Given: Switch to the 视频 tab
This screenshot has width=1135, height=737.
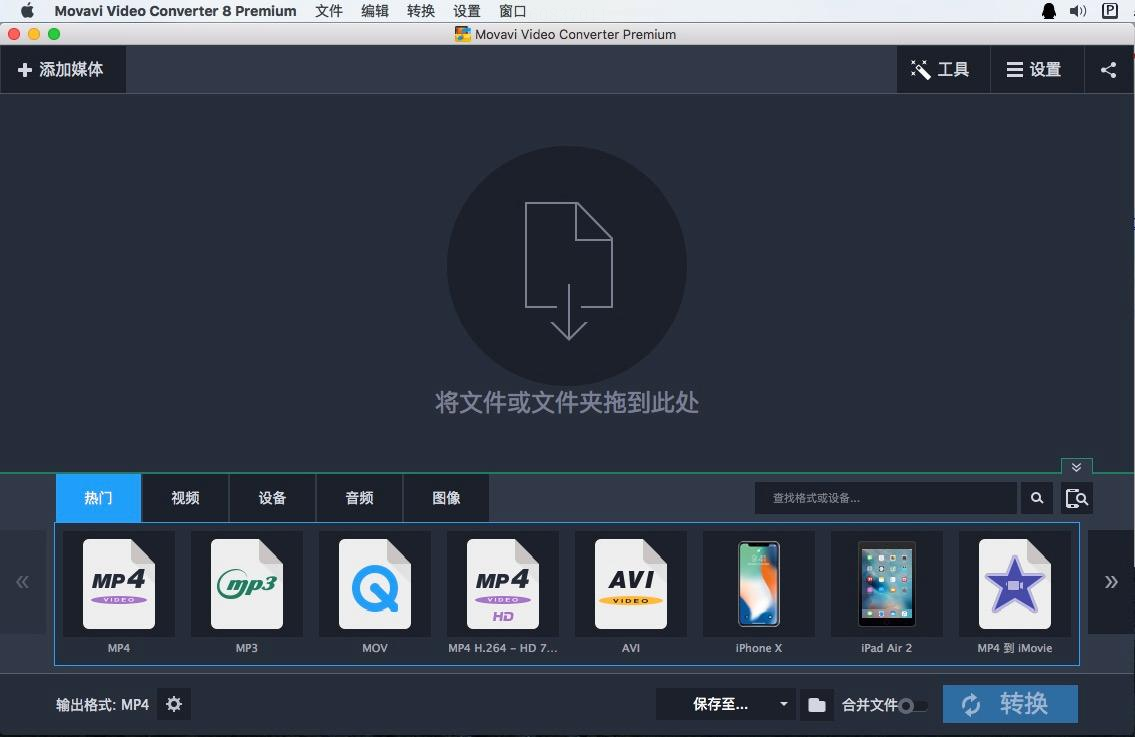Looking at the screenshot, I should pos(185,498).
